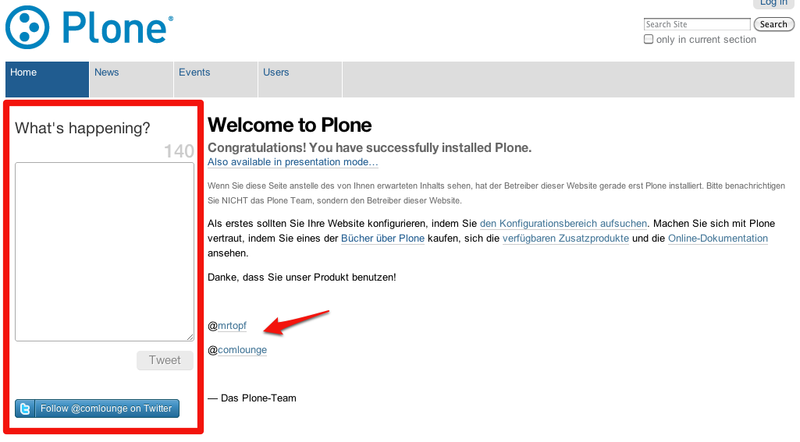Click the comlounge username link
The image size is (800, 442).
pos(242,350)
